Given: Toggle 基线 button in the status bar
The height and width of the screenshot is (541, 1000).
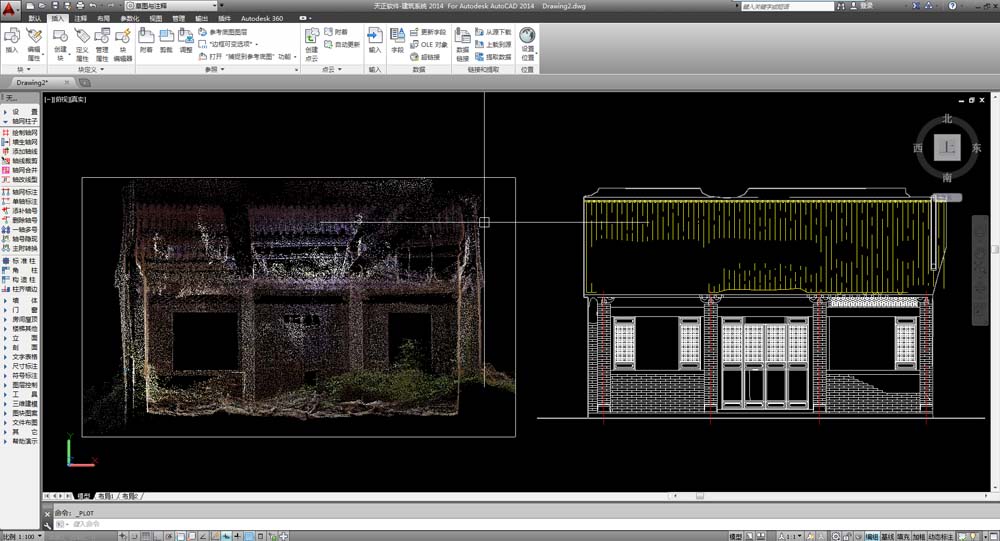Looking at the screenshot, I should [x=887, y=537].
